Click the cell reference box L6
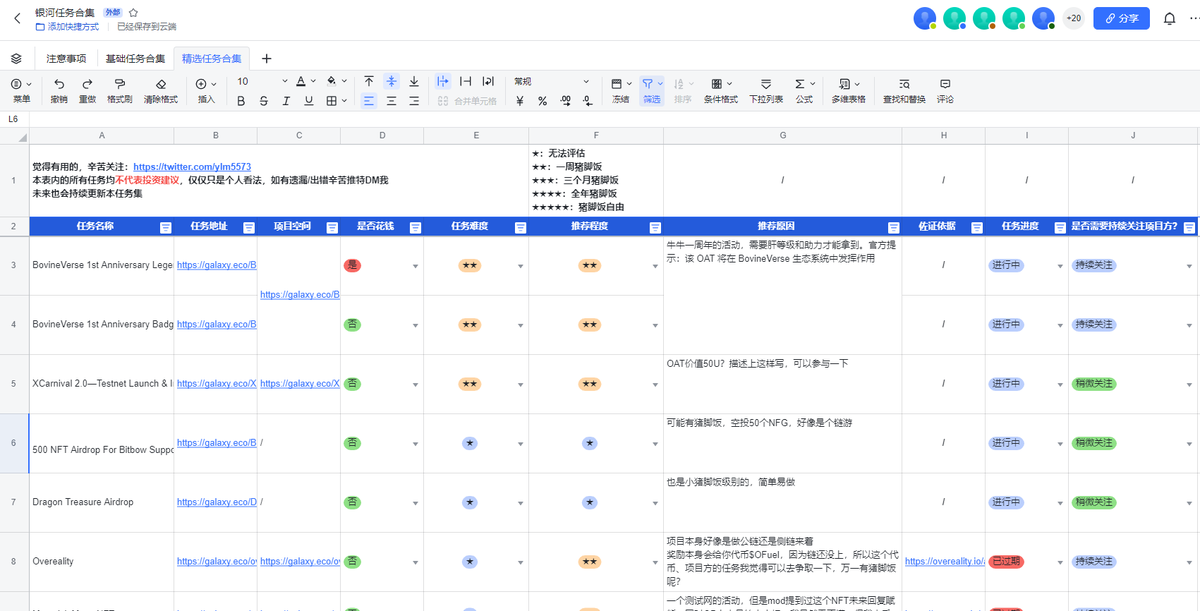Screen dimensions: 1200x611 tap(15, 119)
